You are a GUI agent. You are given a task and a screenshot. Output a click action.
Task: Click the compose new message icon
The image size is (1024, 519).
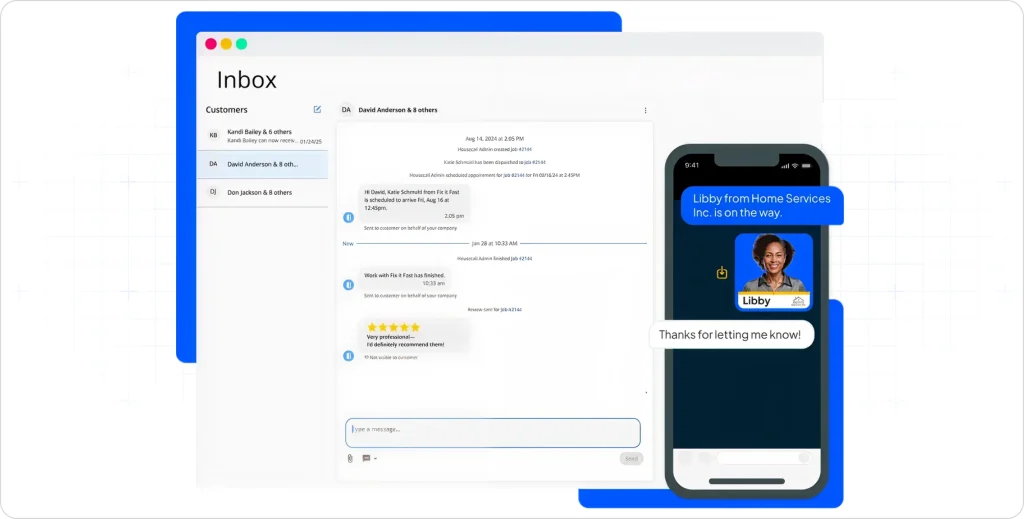coord(317,110)
